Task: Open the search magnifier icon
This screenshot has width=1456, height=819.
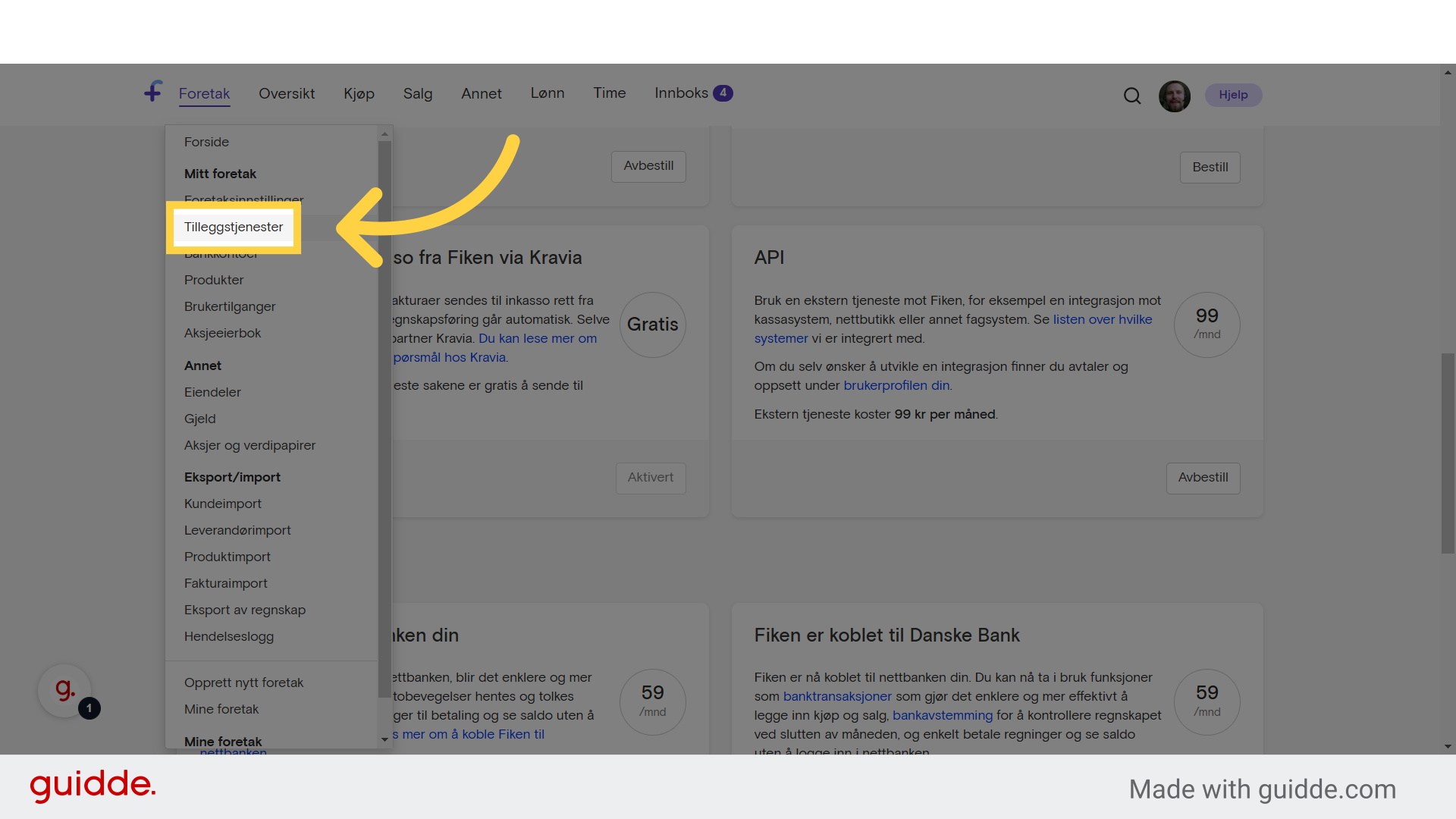Action: point(1132,96)
